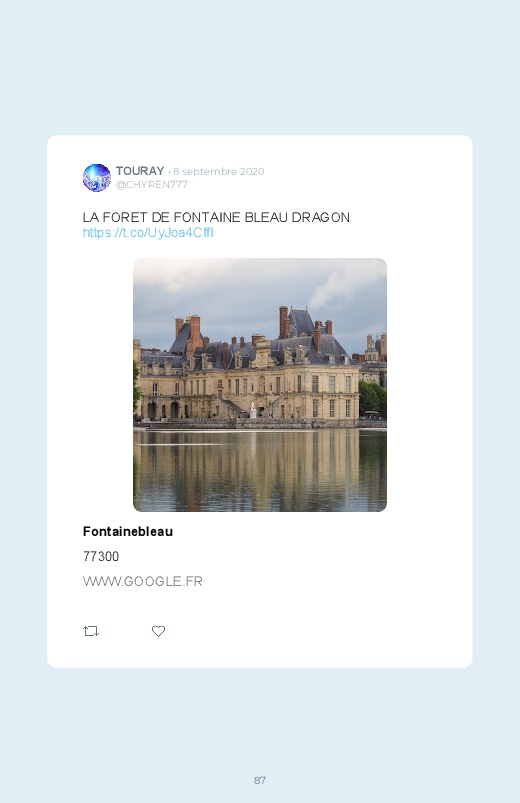Like the tweet with the heart icon

click(x=158, y=631)
